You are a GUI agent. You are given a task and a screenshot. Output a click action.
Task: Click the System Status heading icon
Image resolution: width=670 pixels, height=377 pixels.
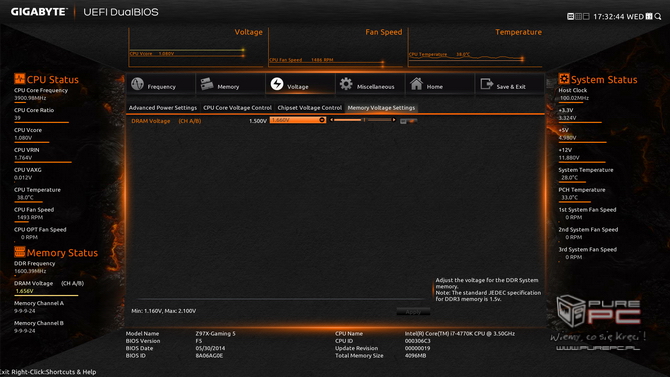564,79
